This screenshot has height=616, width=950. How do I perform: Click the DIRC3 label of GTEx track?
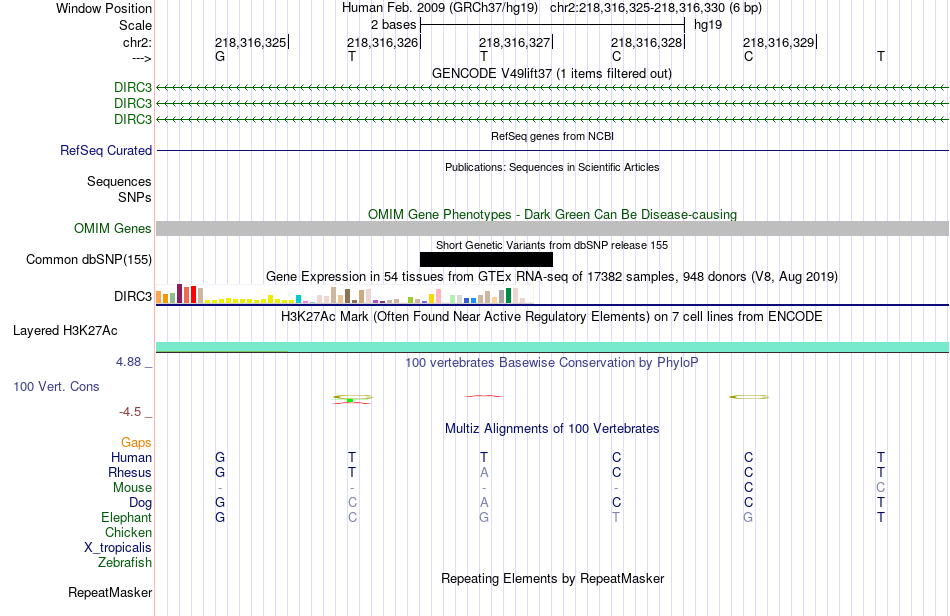pos(133,296)
